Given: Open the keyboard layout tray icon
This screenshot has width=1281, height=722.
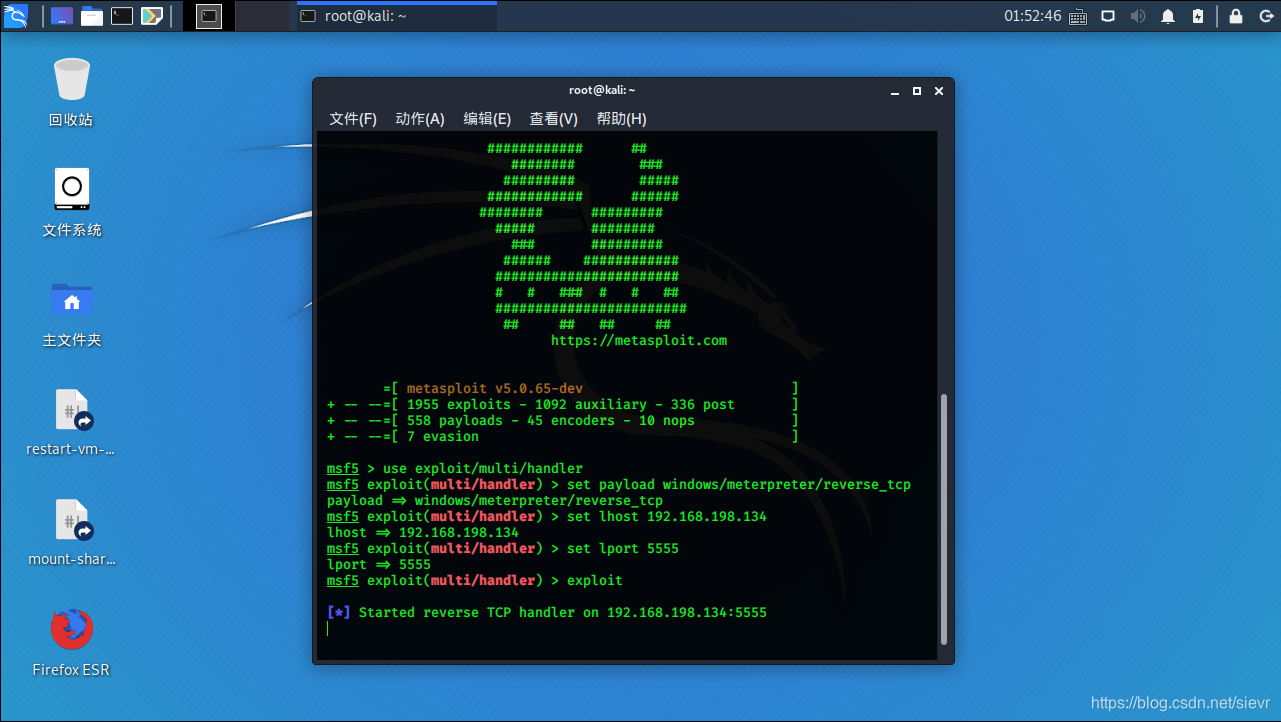Looking at the screenshot, I should [x=1078, y=16].
